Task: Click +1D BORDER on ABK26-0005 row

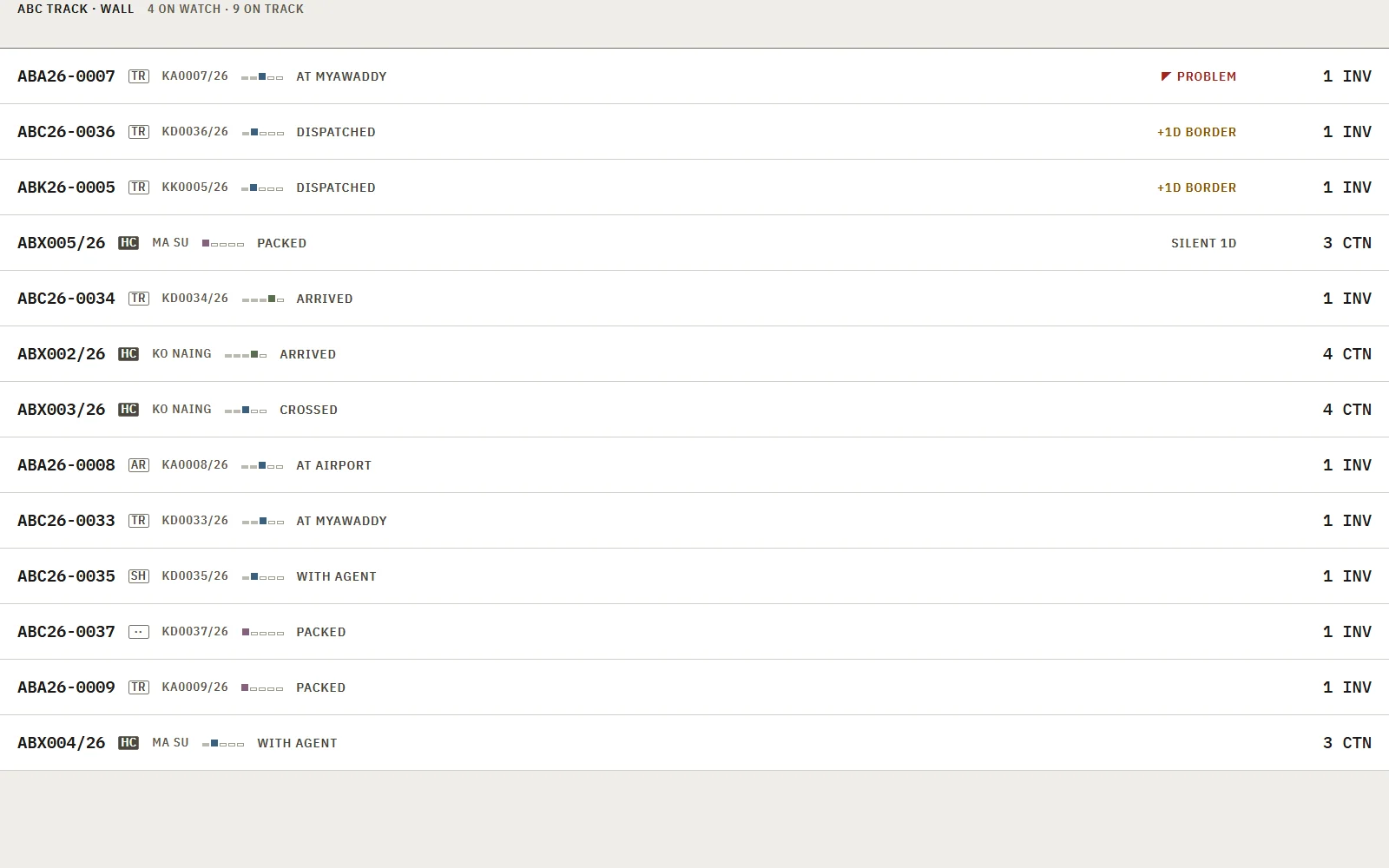Action: 1196,187
